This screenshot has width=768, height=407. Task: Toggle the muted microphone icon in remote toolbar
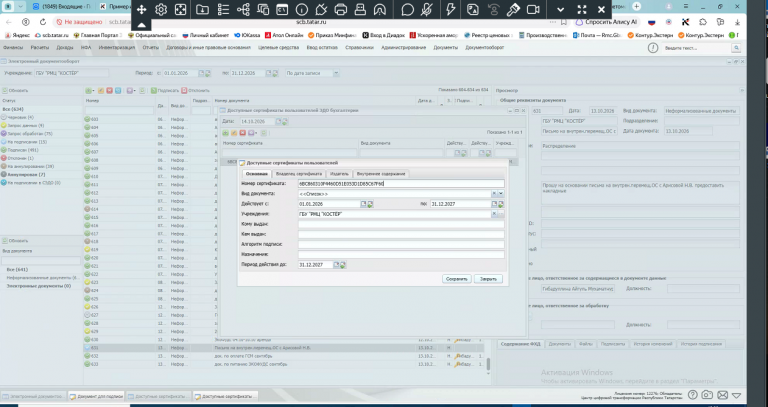click(427, 9)
